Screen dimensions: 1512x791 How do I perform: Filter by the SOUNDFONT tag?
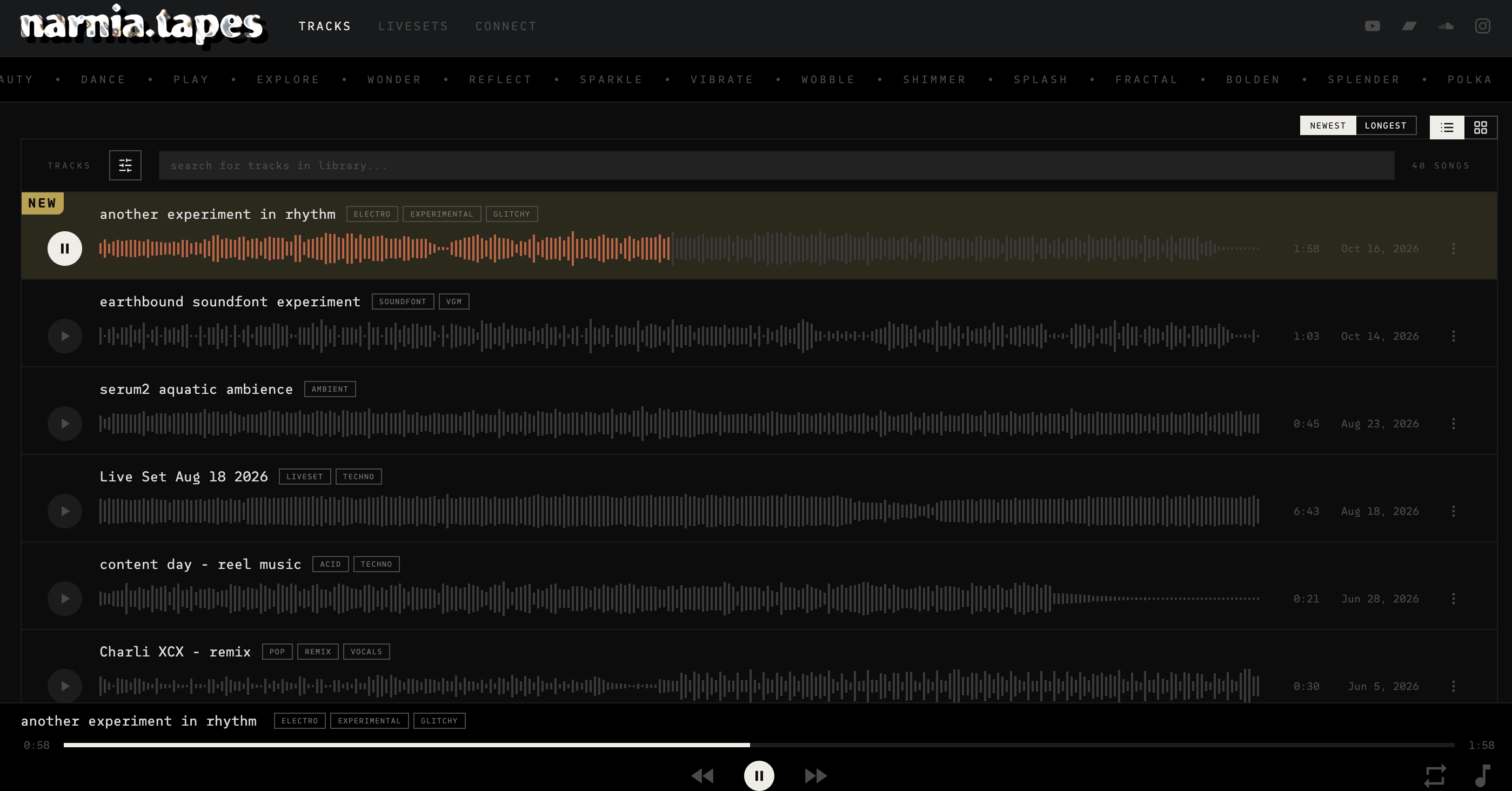point(403,301)
